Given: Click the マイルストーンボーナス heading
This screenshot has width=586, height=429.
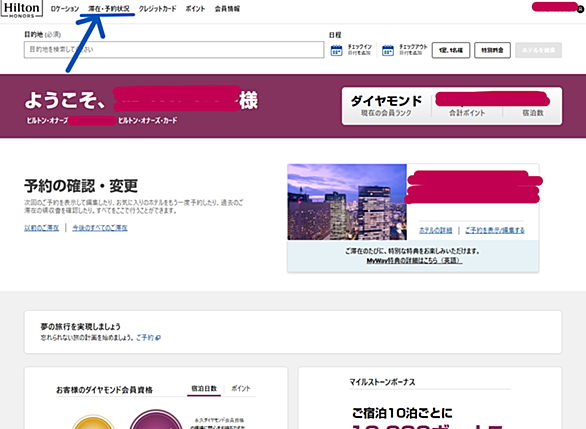Looking at the screenshot, I should [382, 382].
